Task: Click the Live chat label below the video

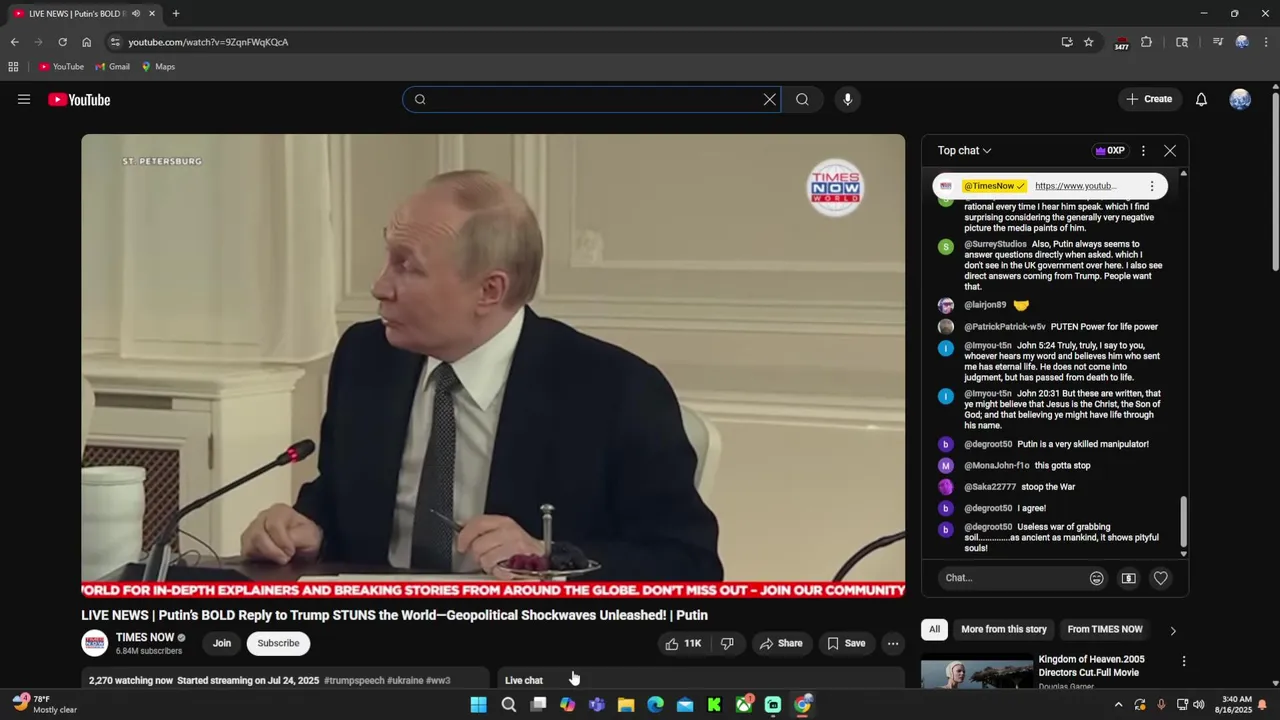Action: [x=524, y=680]
